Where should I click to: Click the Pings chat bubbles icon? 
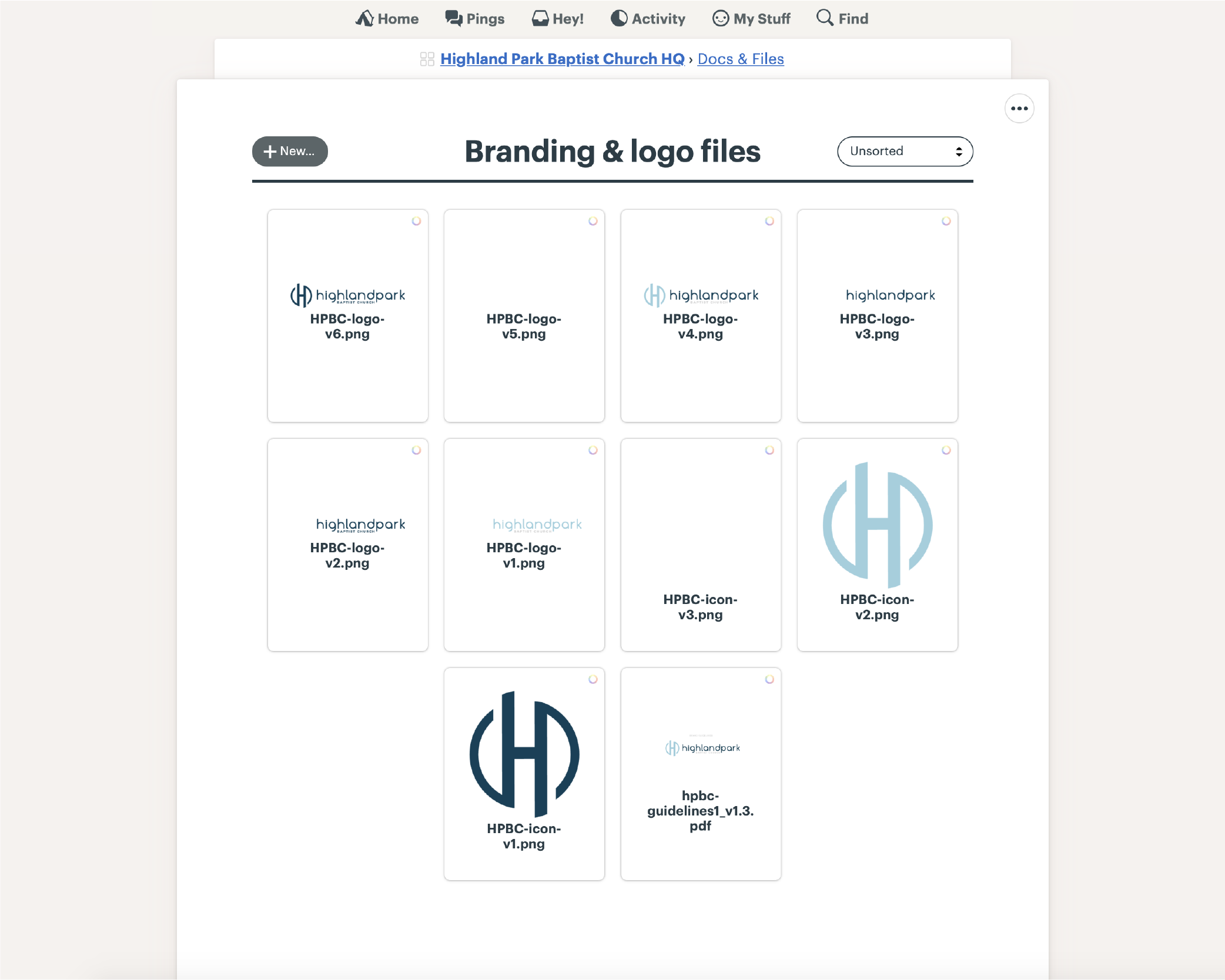[x=453, y=18]
